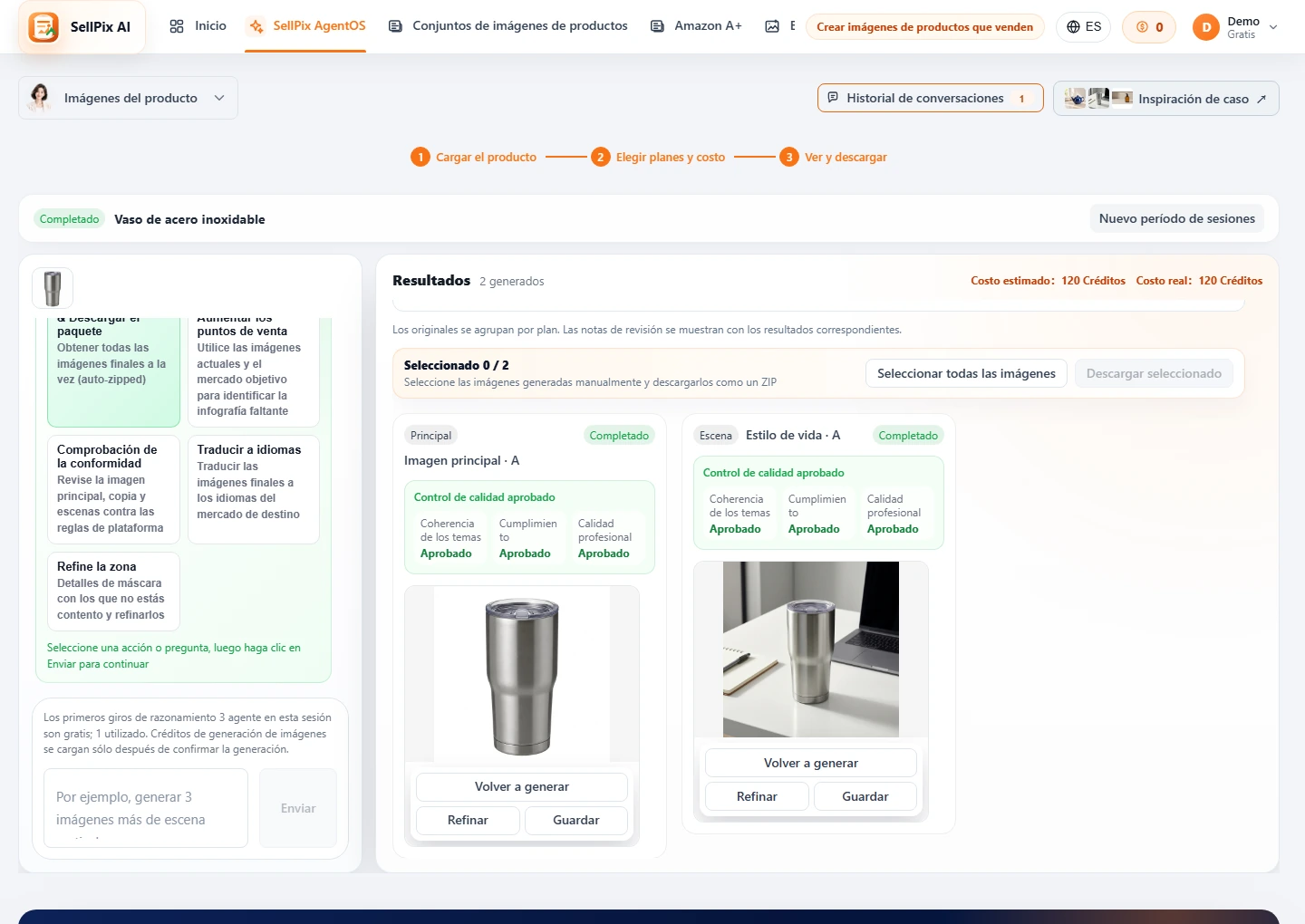Select the Traducir a idiomas card
This screenshot has height=924, width=1305.
click(x=254, y=489)
